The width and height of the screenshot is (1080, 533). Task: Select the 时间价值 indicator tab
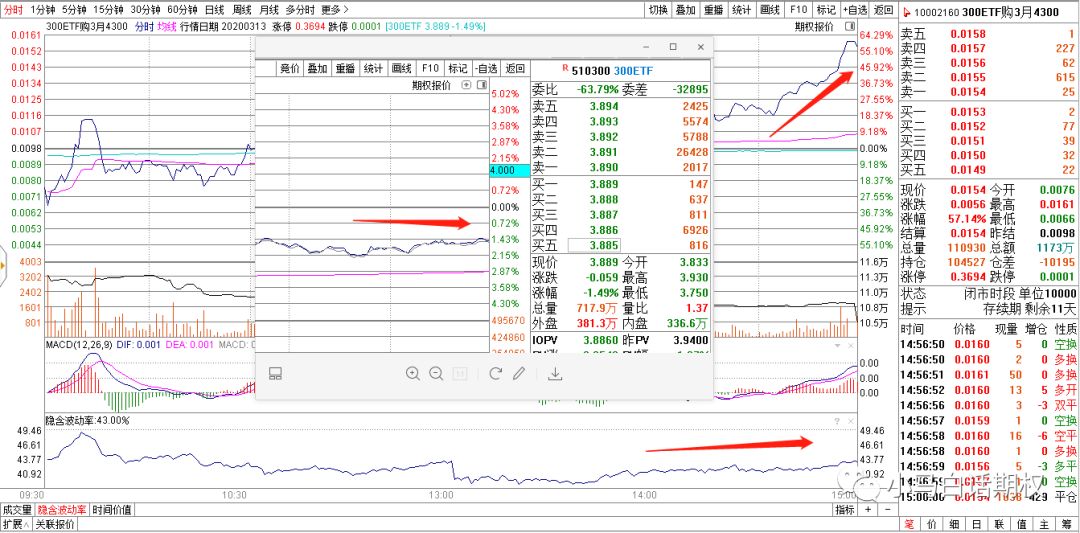[x=113, y=510]
